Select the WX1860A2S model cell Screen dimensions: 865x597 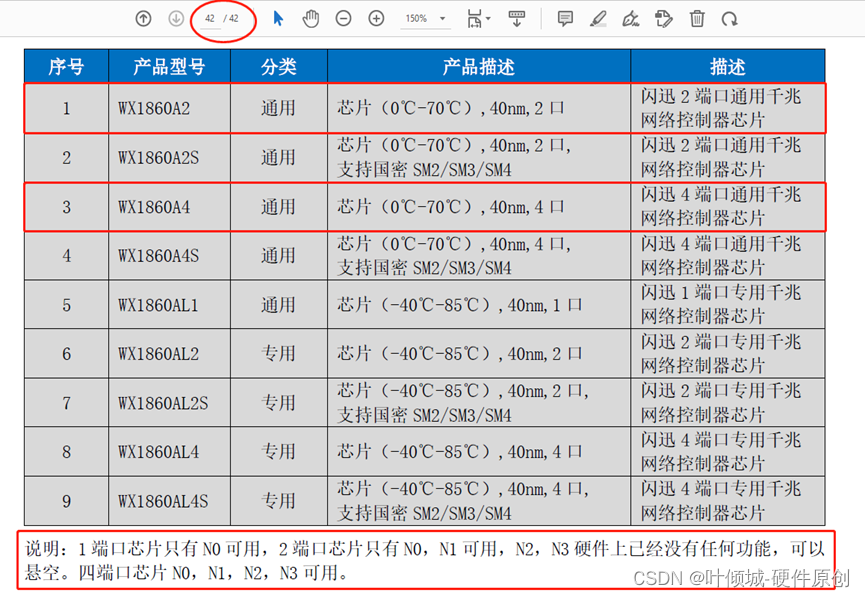(x=169, y=158)
